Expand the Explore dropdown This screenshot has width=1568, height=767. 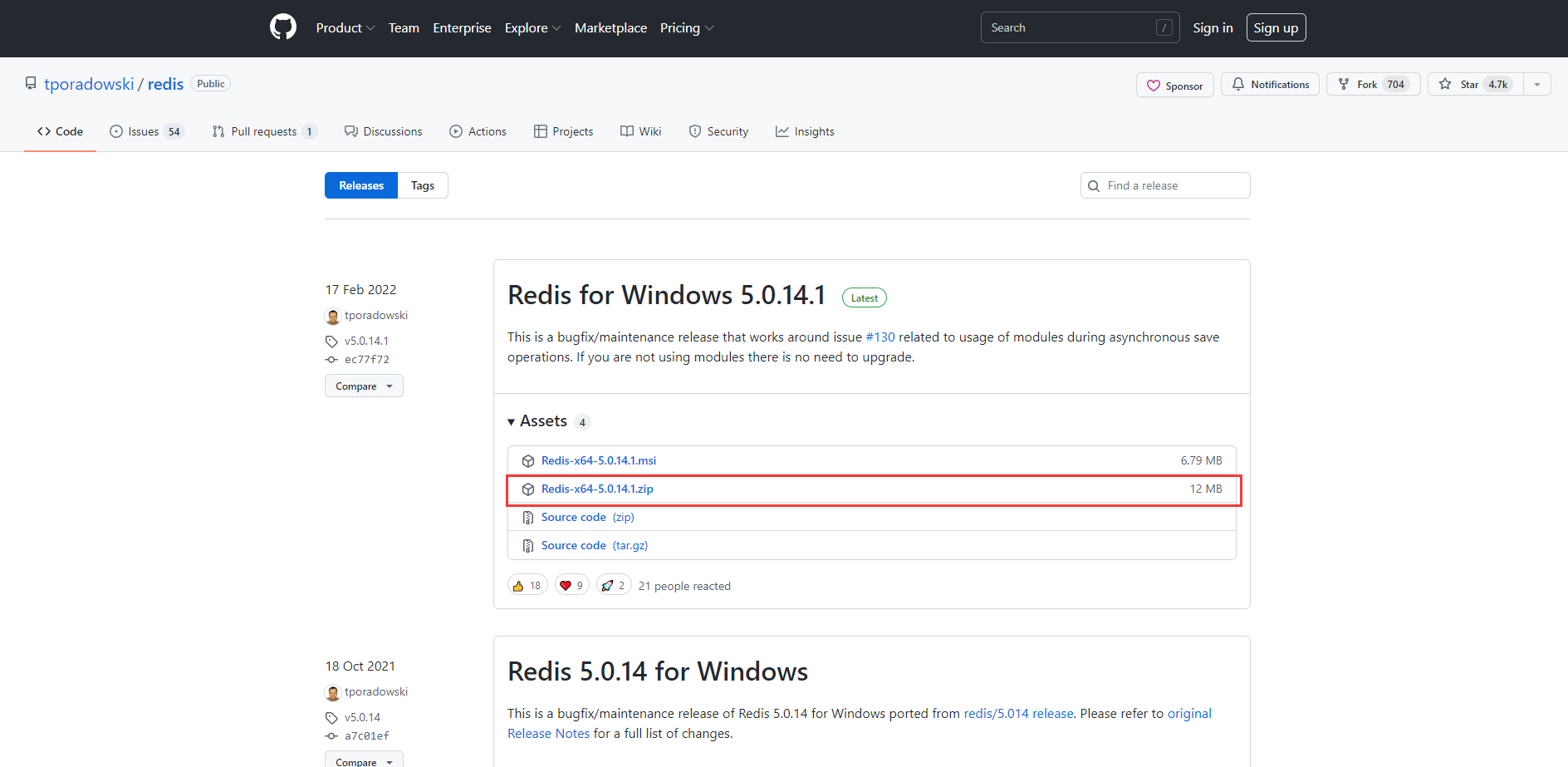pos(532,28)
